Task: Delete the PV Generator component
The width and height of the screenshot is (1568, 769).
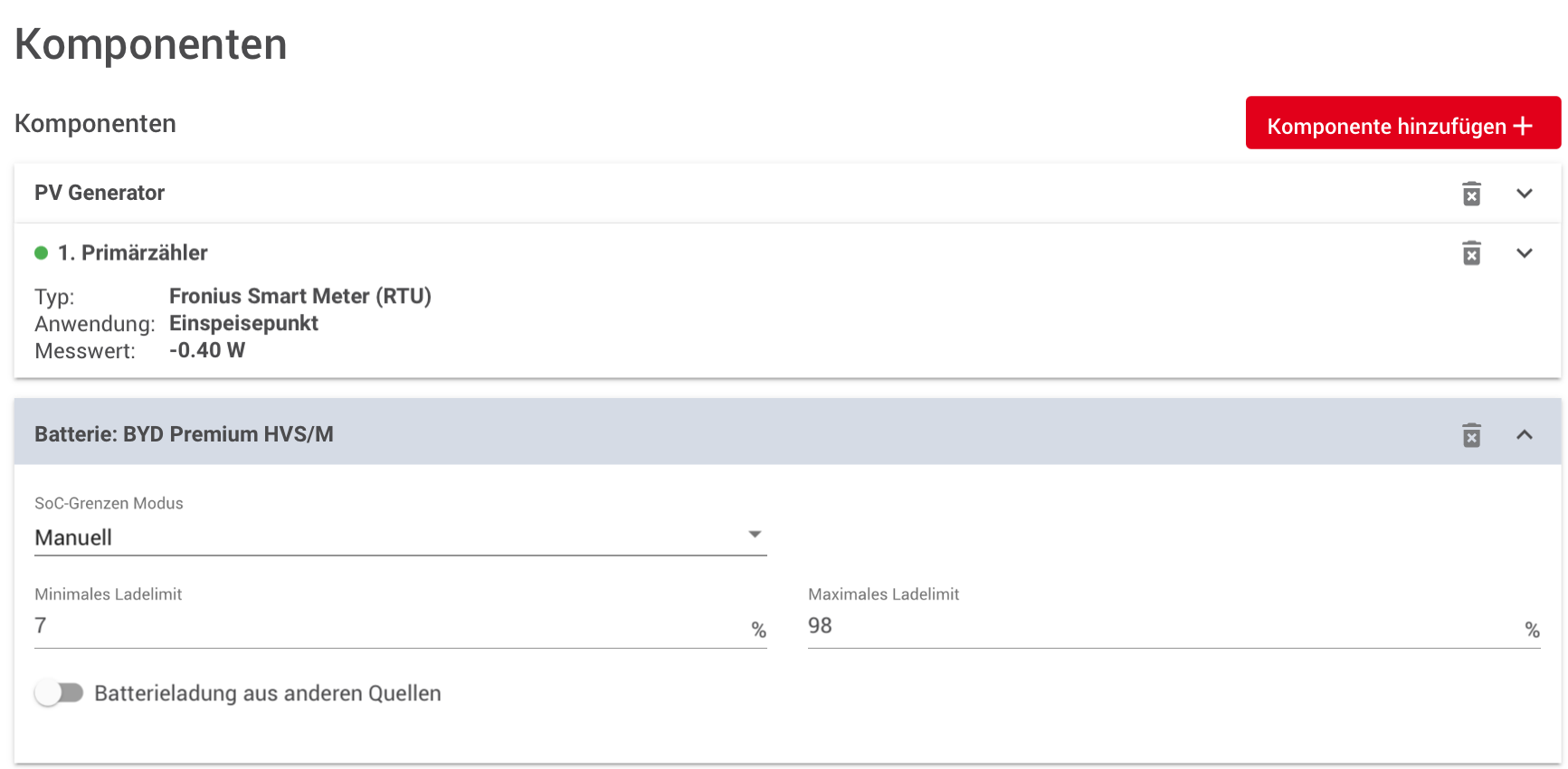Action: pos(1471,194)
